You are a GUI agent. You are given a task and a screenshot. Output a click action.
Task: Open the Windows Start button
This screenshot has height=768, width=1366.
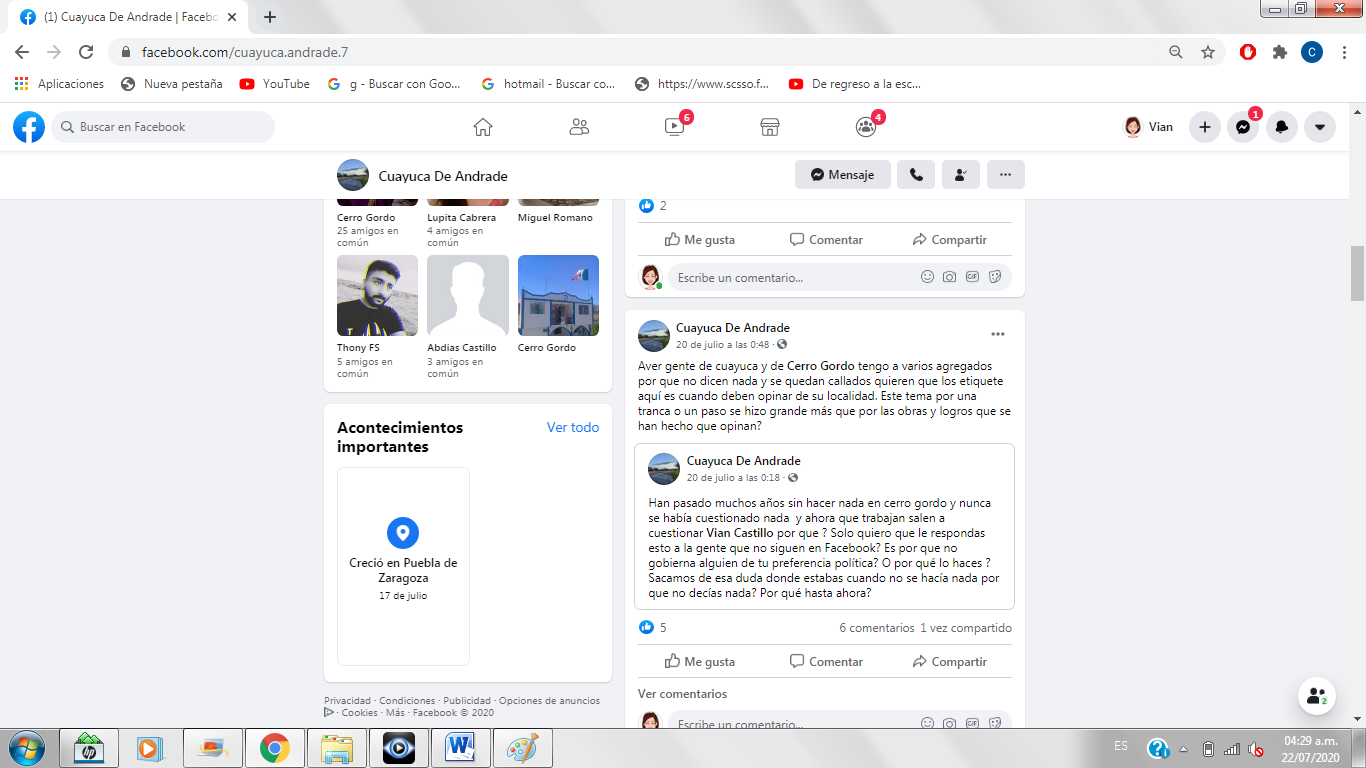[x=26, y=748]
